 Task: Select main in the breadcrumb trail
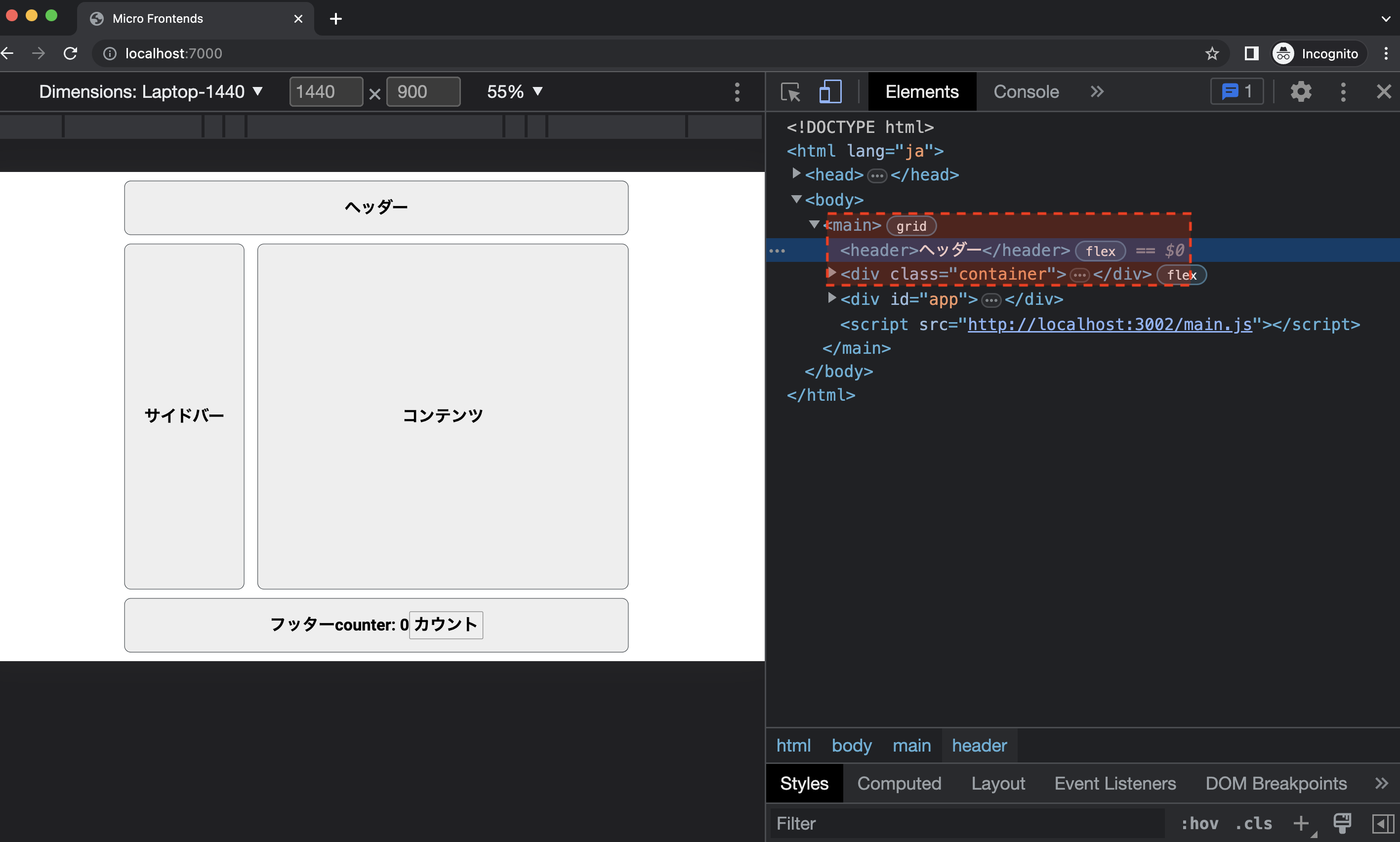point(911,746)
